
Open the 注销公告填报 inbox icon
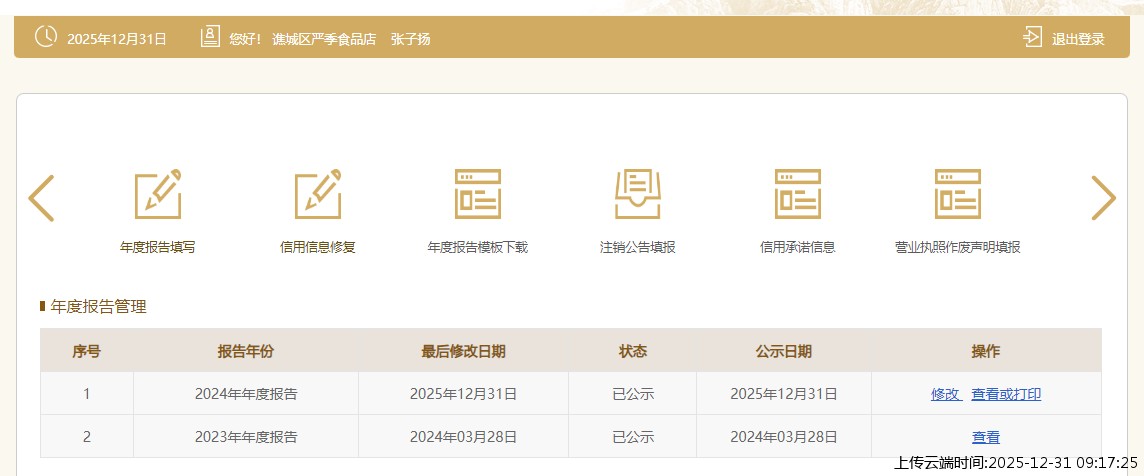(x=638, y=194)
